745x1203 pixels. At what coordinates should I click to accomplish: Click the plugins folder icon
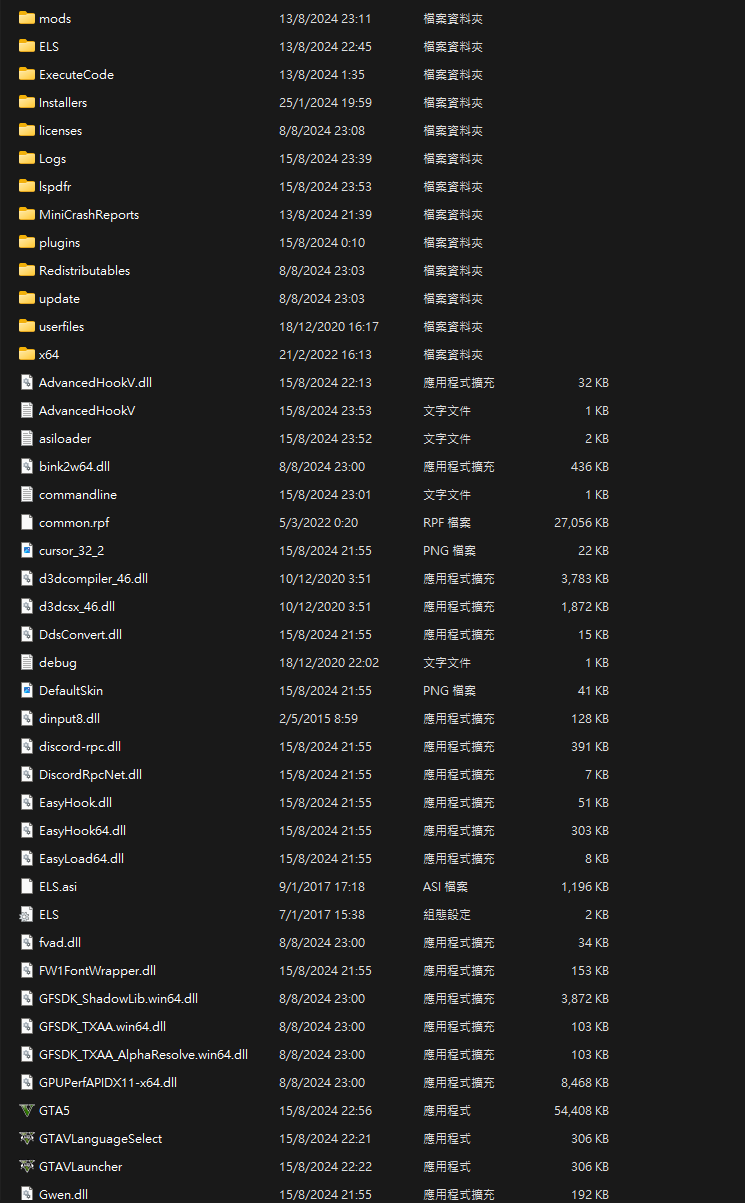pos(27,242)
